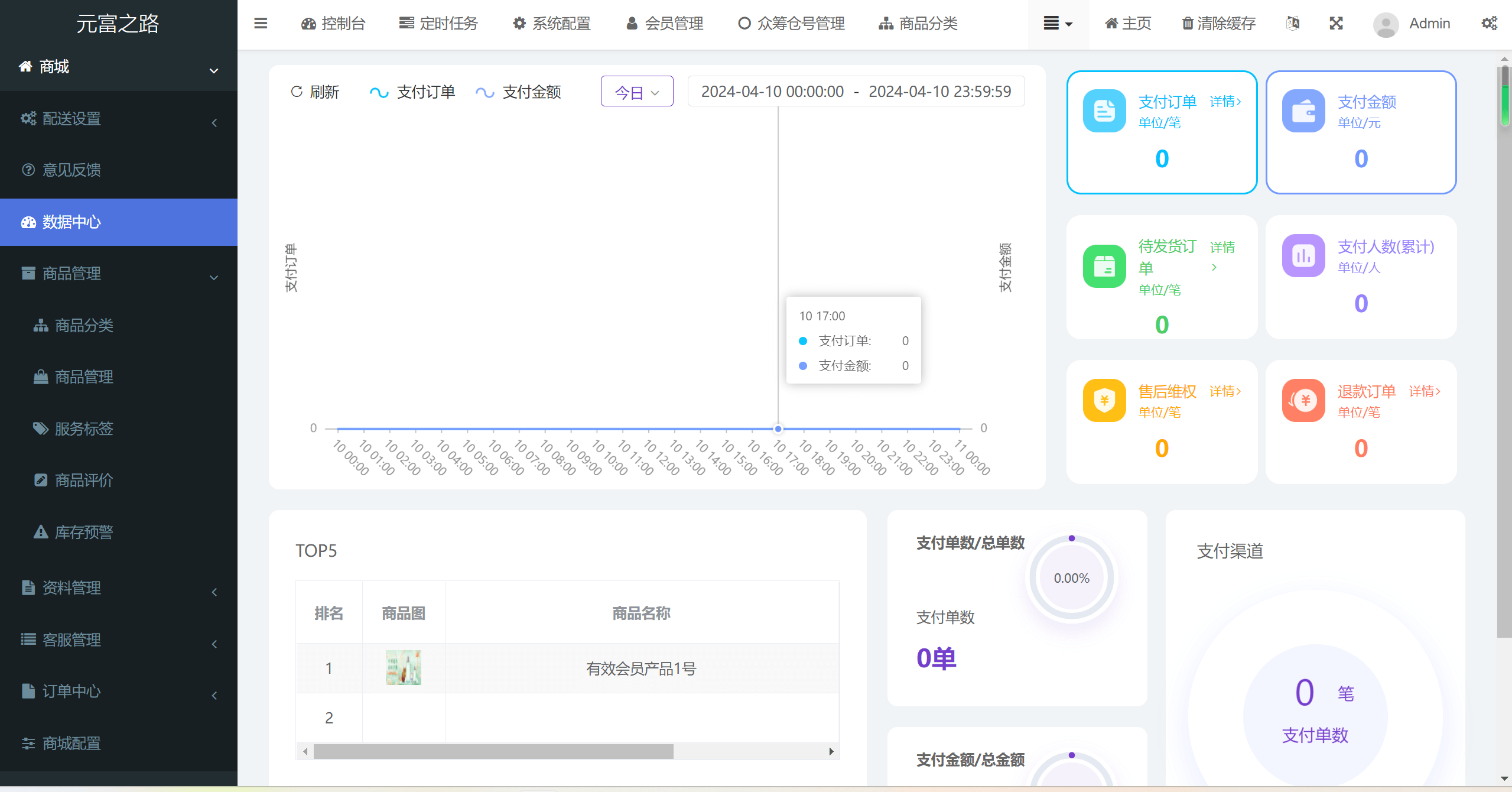Image resolution: width=1512 pixels, height=792 pixels.
Task: Click the 数据中心 sidebar icon
Action: coord(27,222)
